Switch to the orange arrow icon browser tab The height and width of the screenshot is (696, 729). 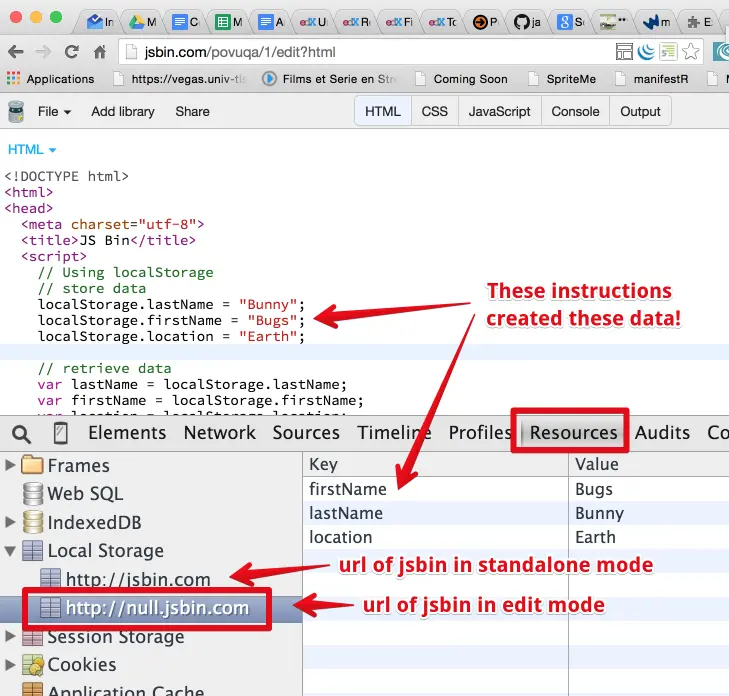click(x=485, y=22)
